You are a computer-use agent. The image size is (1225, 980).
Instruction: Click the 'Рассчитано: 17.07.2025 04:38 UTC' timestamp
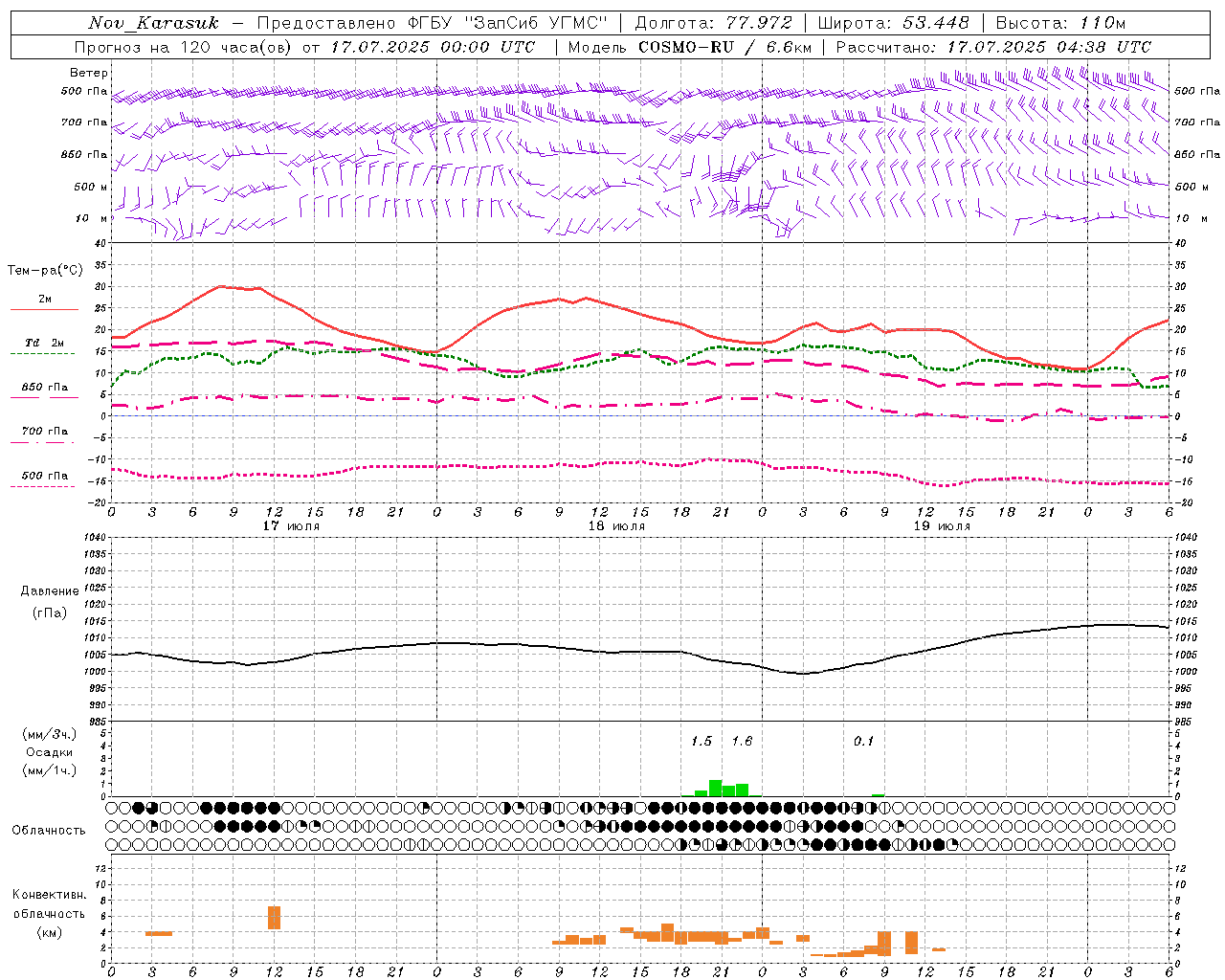(994, 47)
